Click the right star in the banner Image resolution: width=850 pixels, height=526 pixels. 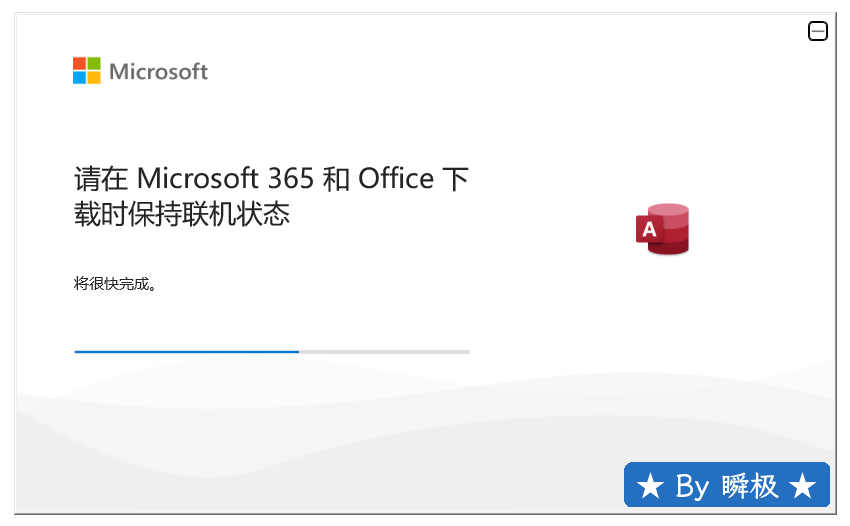[x=802, y=487]
